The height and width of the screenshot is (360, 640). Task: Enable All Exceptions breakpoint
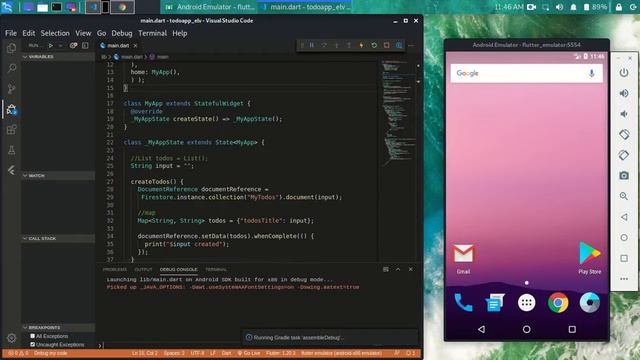point(33,336)
